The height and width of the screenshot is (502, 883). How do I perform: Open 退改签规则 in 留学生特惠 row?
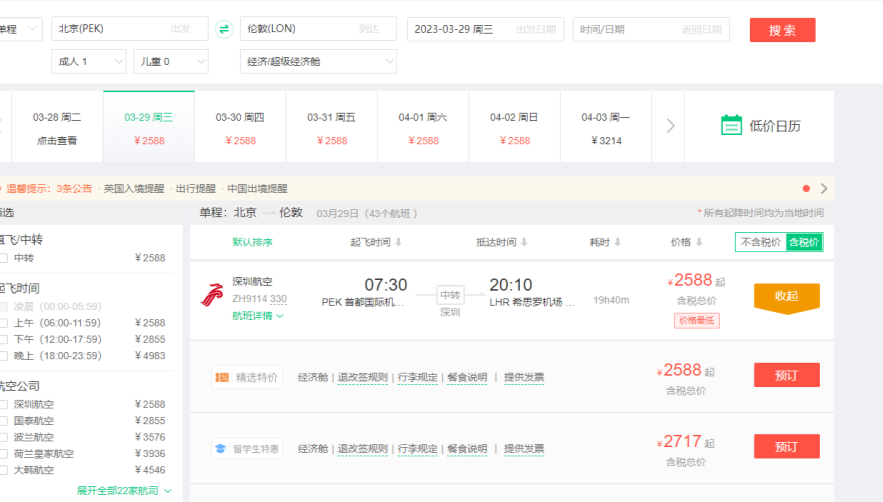coord(363,449)
